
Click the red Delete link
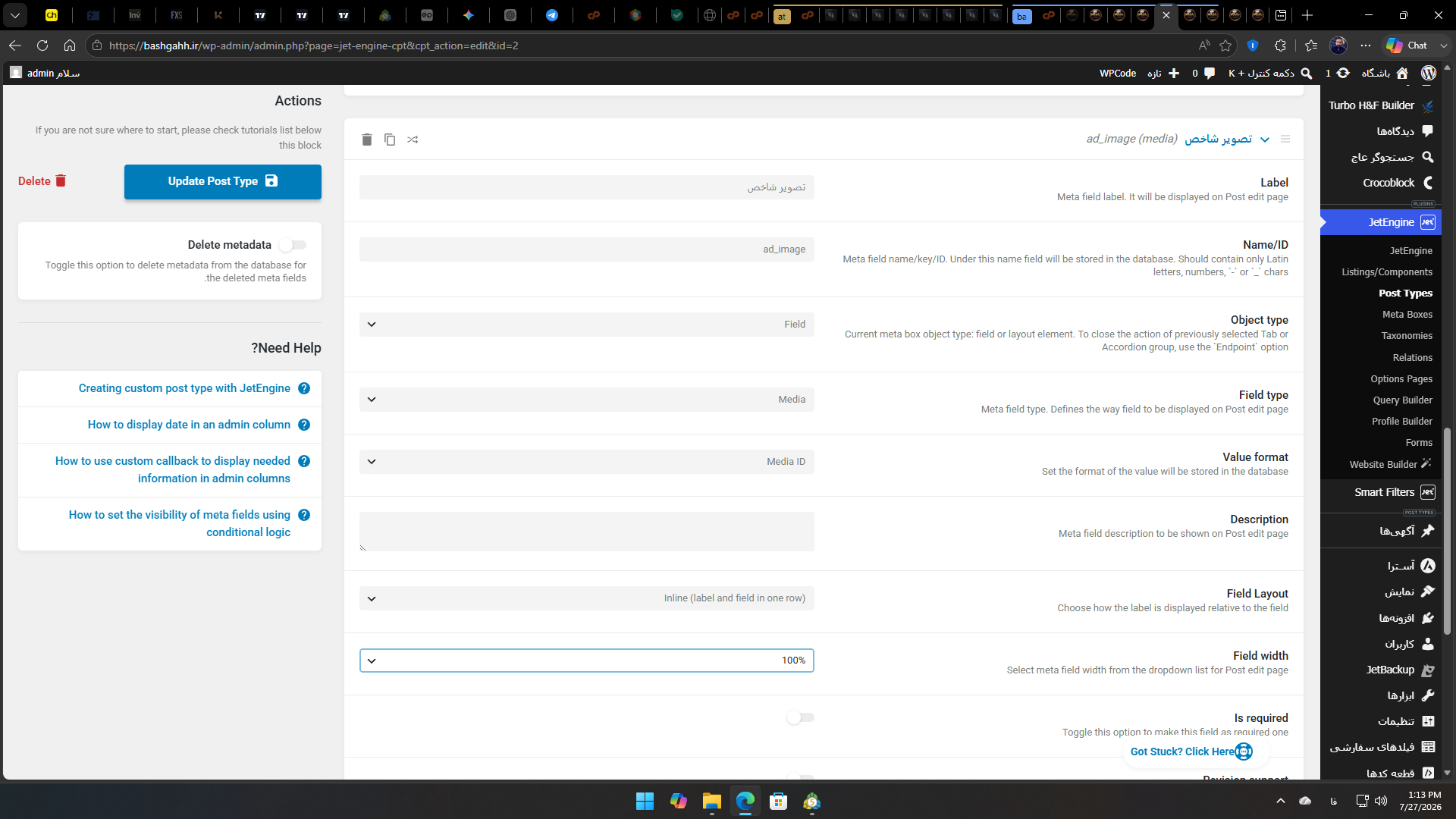pos(42,181)
